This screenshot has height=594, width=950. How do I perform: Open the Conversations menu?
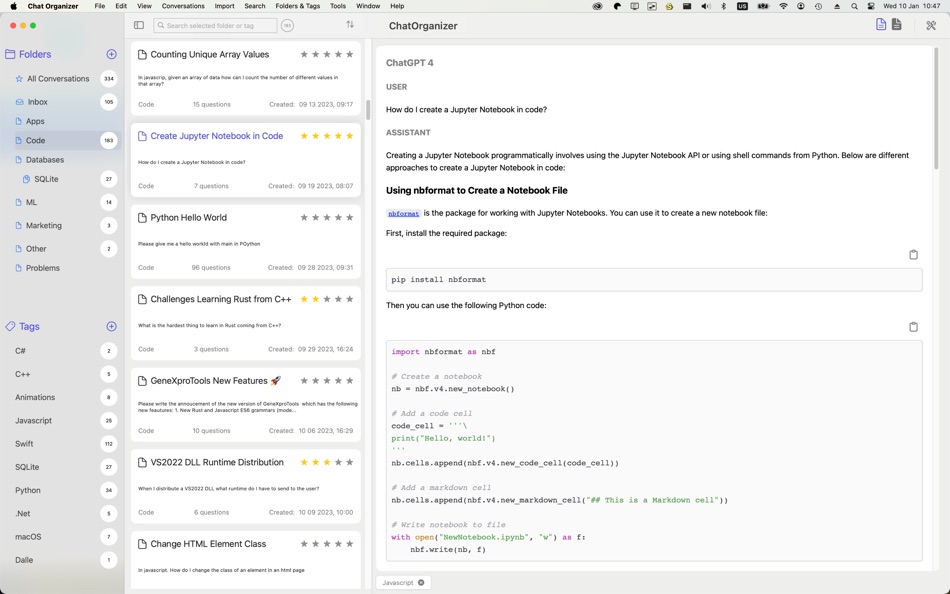tap(184, 6)
